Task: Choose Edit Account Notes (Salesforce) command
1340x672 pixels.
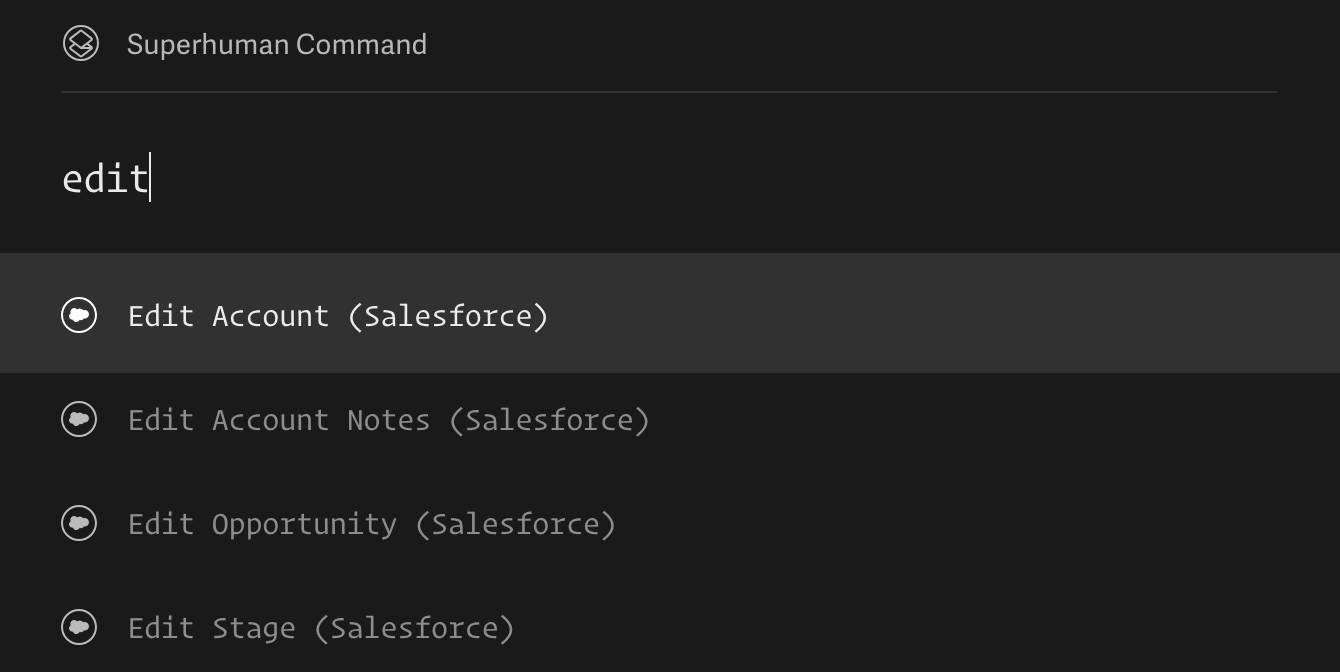Action: [x=388, y=420]
